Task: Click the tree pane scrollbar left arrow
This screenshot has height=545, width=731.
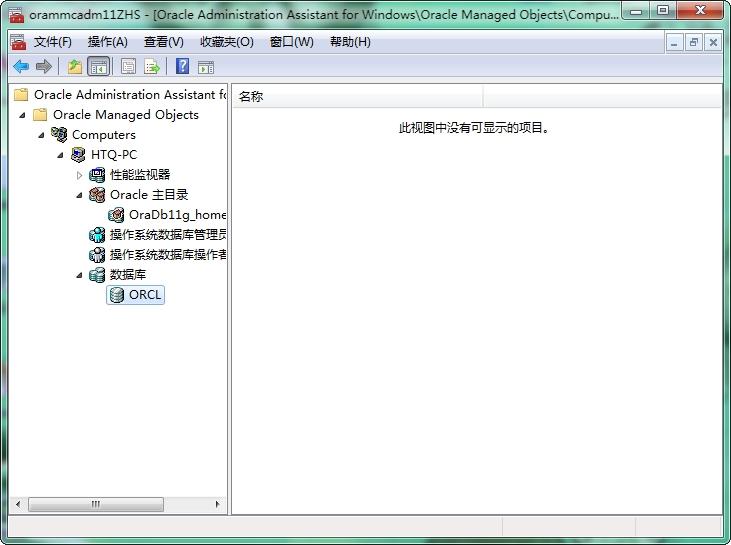Action: tap(18, 504)
